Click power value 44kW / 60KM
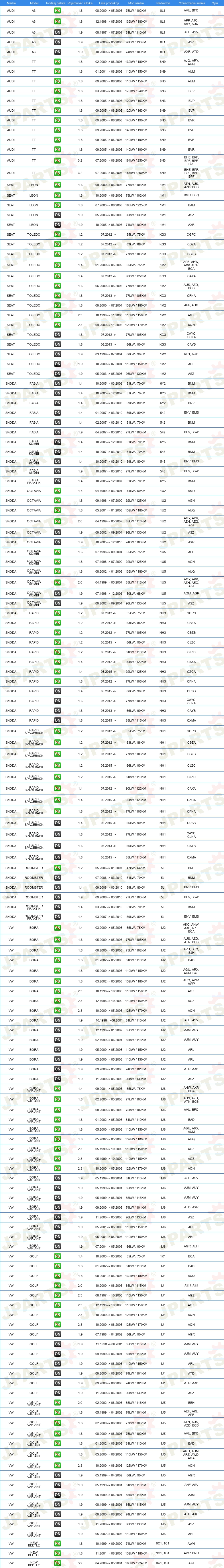Image resolution: width=224 pixels, height=1568 pixels. [136, 491]
